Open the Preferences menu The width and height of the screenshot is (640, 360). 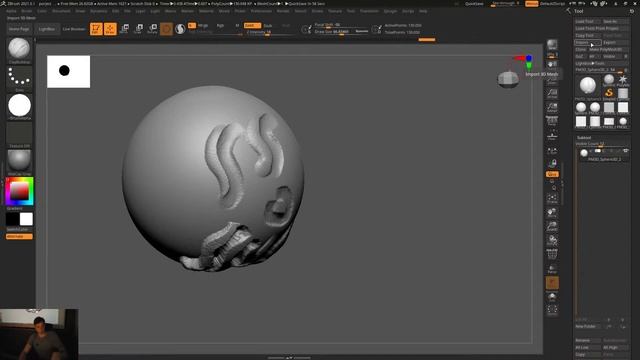(261, 11)
